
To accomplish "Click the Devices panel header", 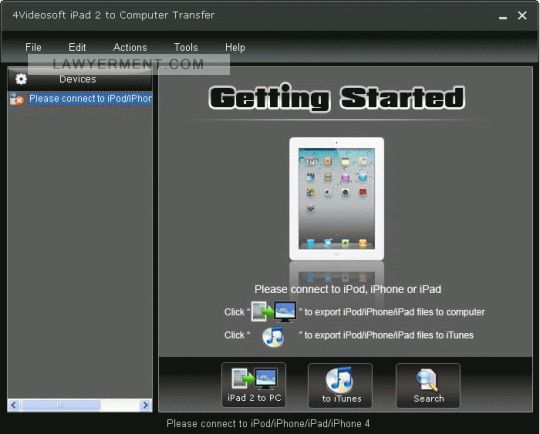I will (x=80, y=79).
